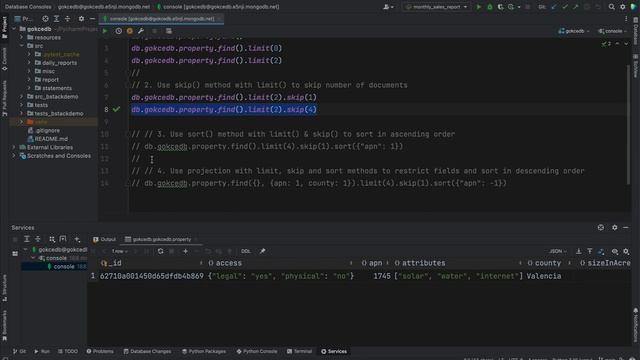Open Database Changes tool window
The height and width of the screenshot is (360, 640).
click(x=147, y=351)
